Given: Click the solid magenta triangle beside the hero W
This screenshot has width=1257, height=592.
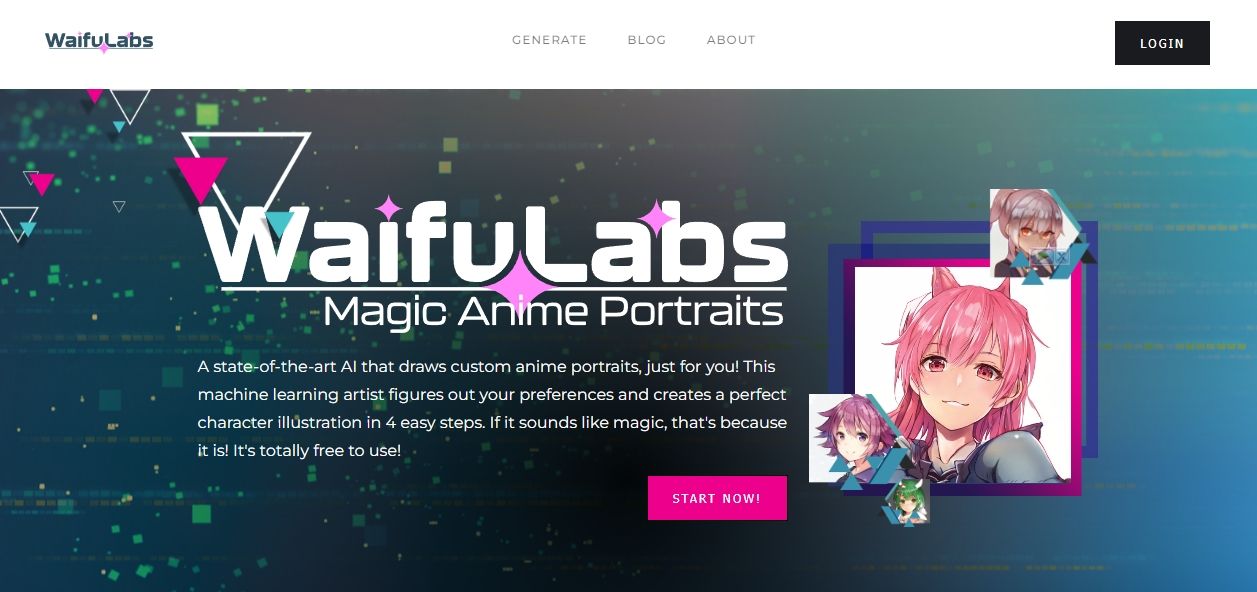Looking at the screenshot, I should pyautogui.click(x=201, y=178).
